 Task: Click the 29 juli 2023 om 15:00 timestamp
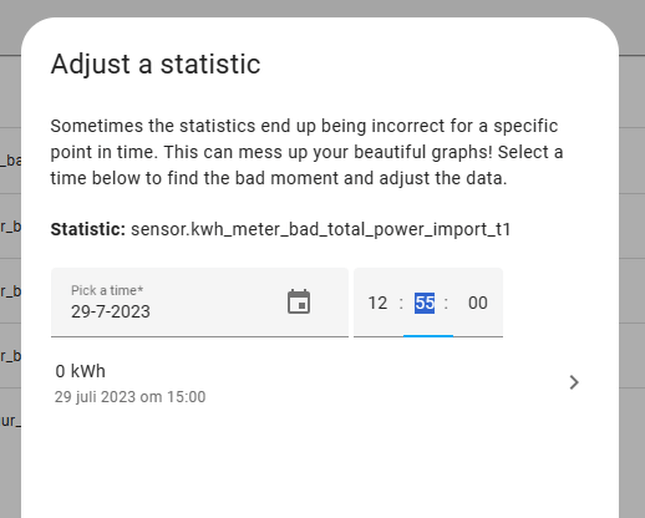click(130, 397)
